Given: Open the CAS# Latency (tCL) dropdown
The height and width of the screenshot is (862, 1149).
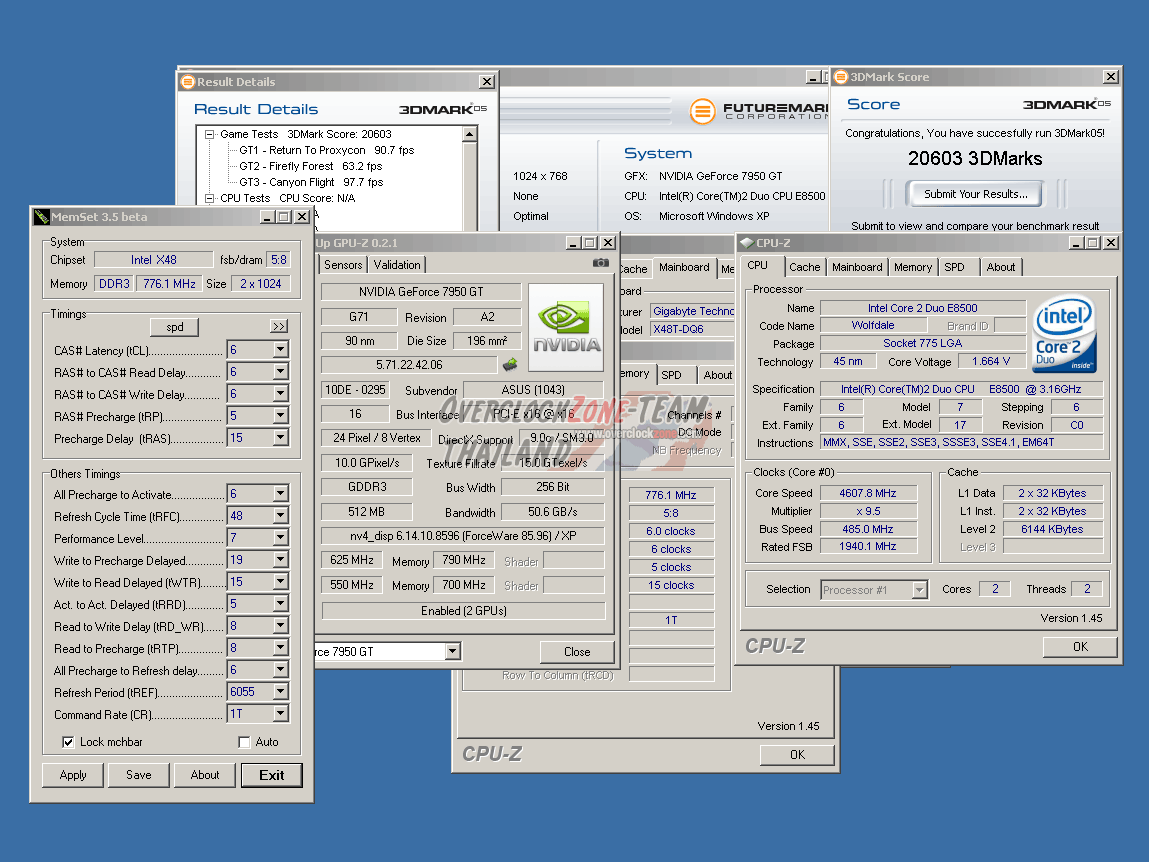Looking at the screenshot, I should pyautogui.click(x=281, y=350).
